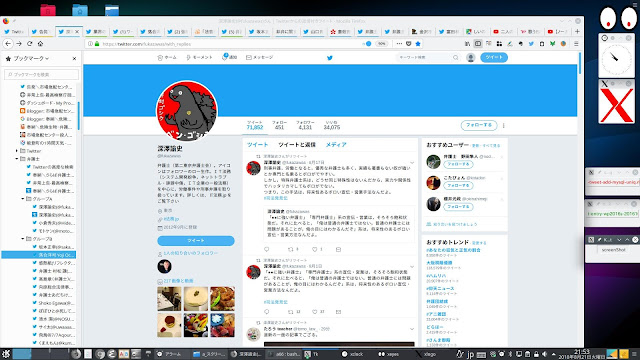640x360 pixels.
Task: Open ホーム in the Twitter navigation
Action: click(167, 58)
